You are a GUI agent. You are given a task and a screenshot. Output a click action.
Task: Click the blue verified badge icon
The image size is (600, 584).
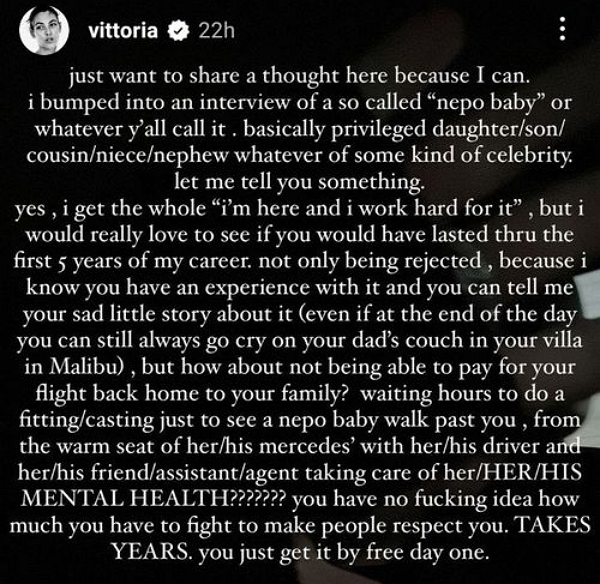[x=178, y=31]
